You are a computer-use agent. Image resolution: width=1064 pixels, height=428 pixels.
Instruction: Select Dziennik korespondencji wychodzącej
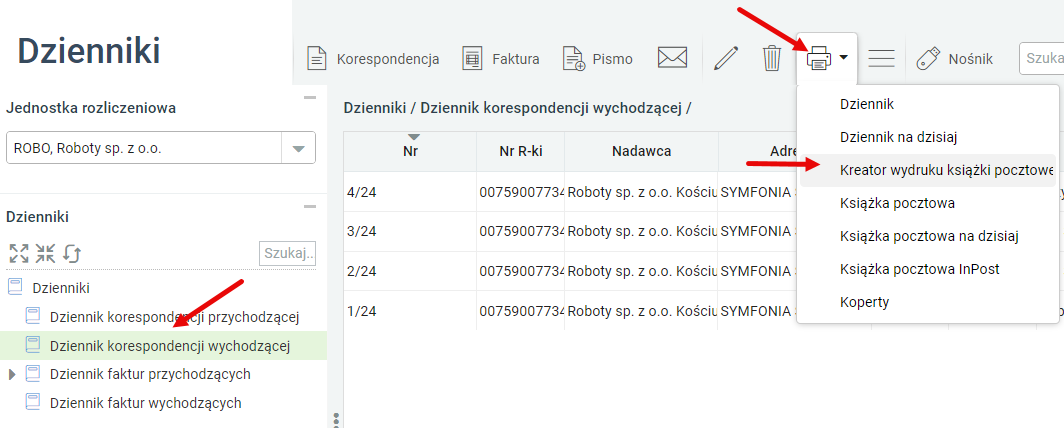[170, 346]
